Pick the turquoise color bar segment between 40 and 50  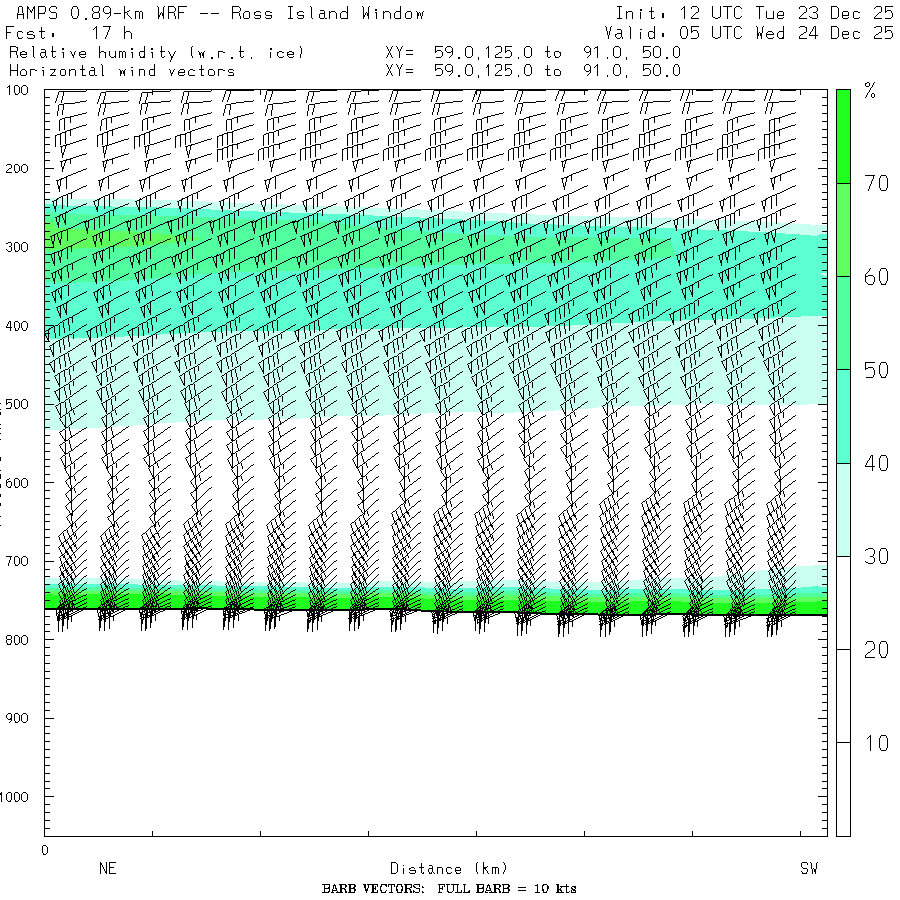pyautogui.click(x=843, y=416)
